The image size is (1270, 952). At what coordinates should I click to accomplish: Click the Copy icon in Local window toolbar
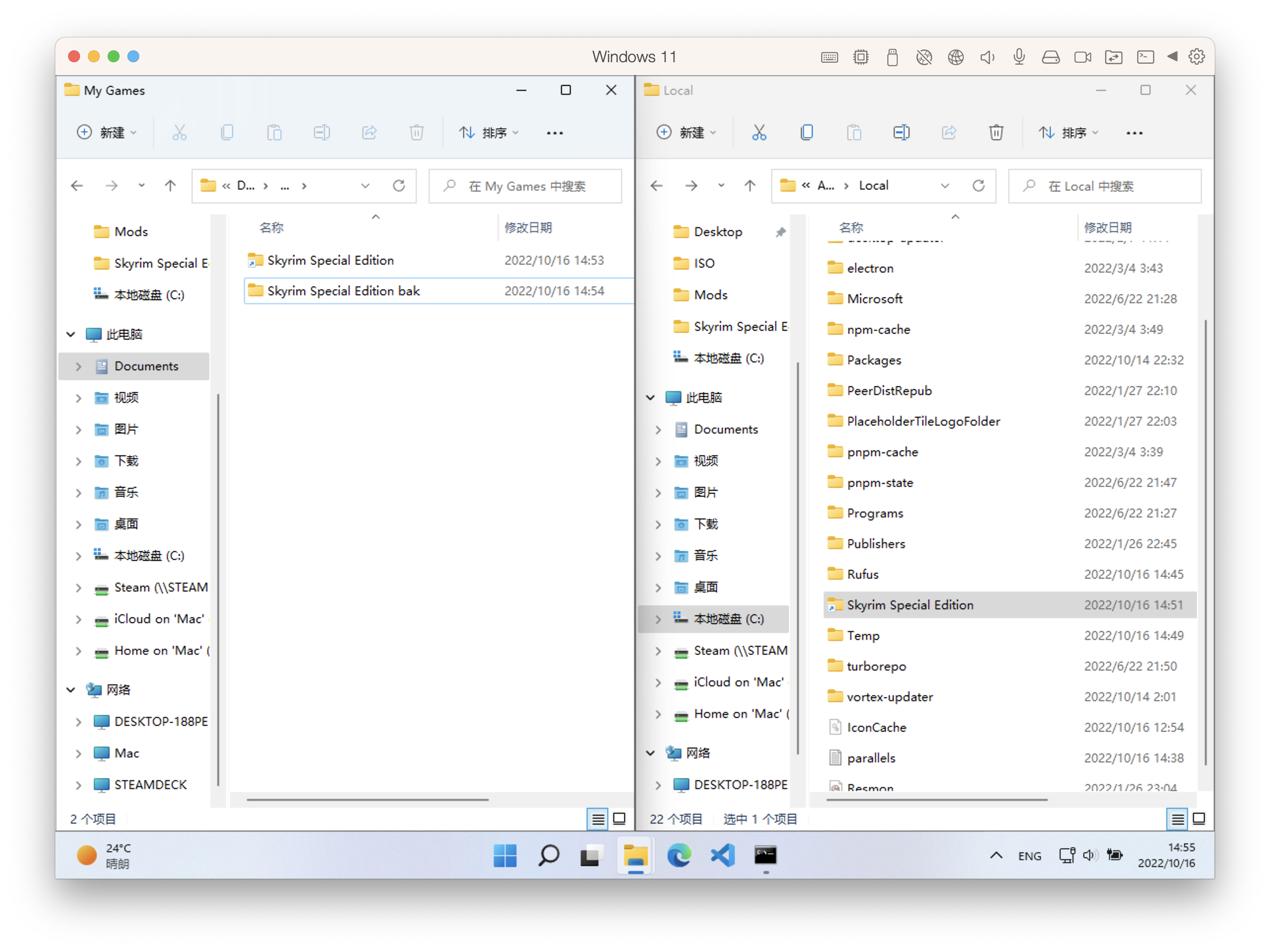(x=806, y=133)
